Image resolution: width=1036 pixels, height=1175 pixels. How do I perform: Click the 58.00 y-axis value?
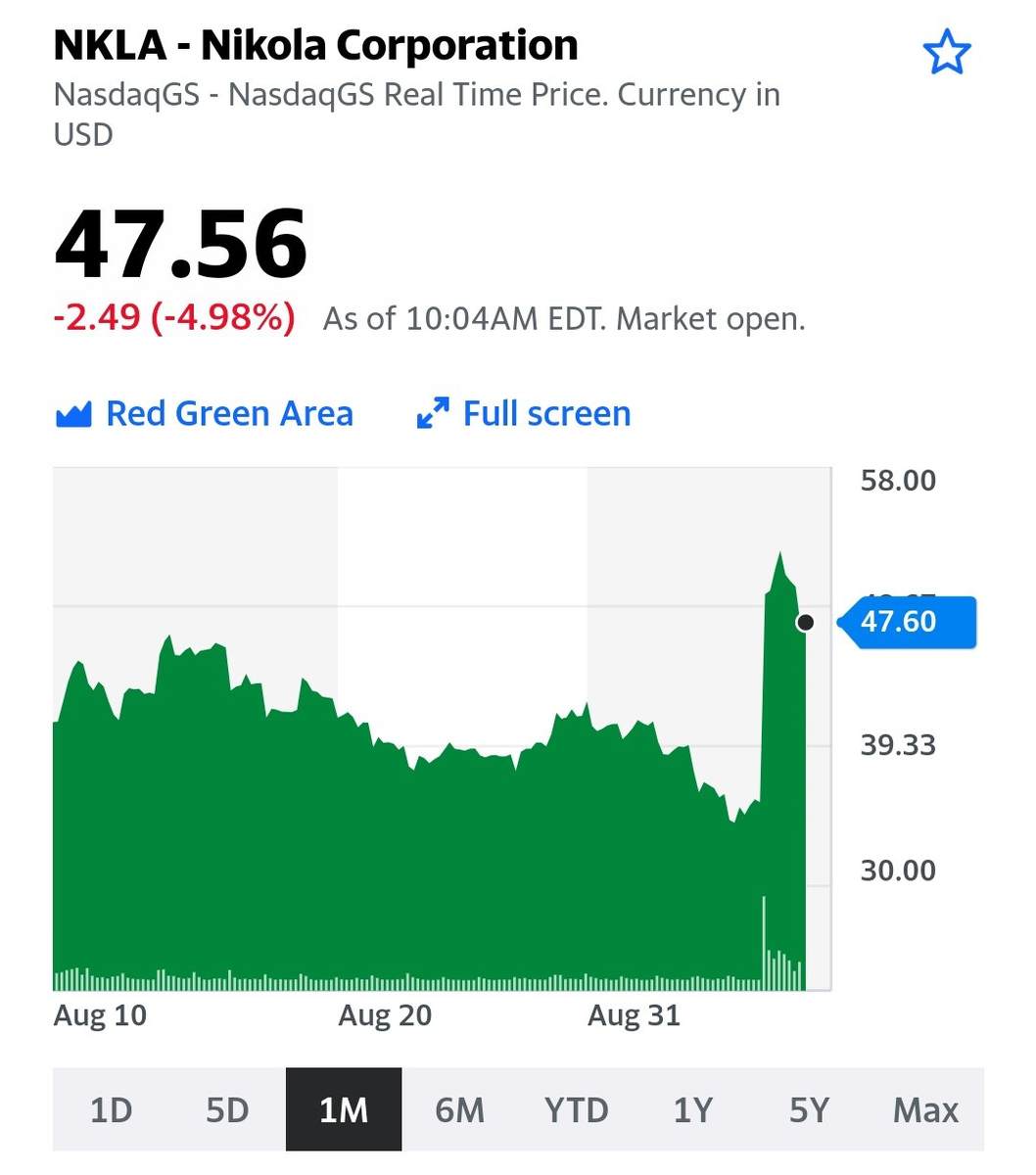coord(898,481)
